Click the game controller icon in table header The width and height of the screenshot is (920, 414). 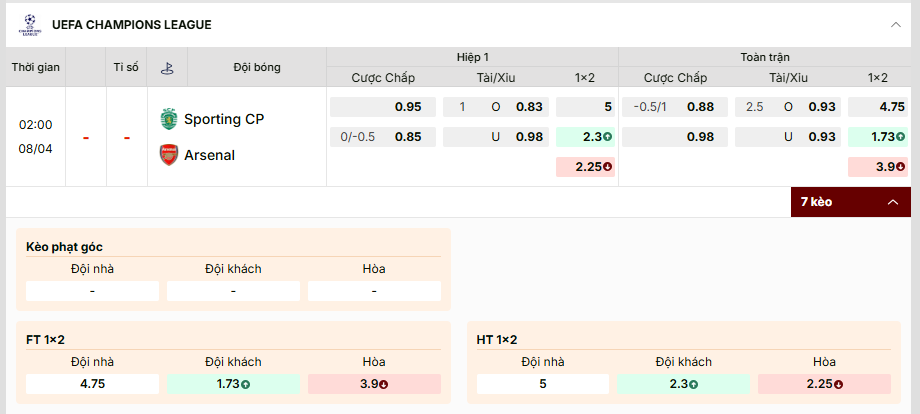point(167,68)
